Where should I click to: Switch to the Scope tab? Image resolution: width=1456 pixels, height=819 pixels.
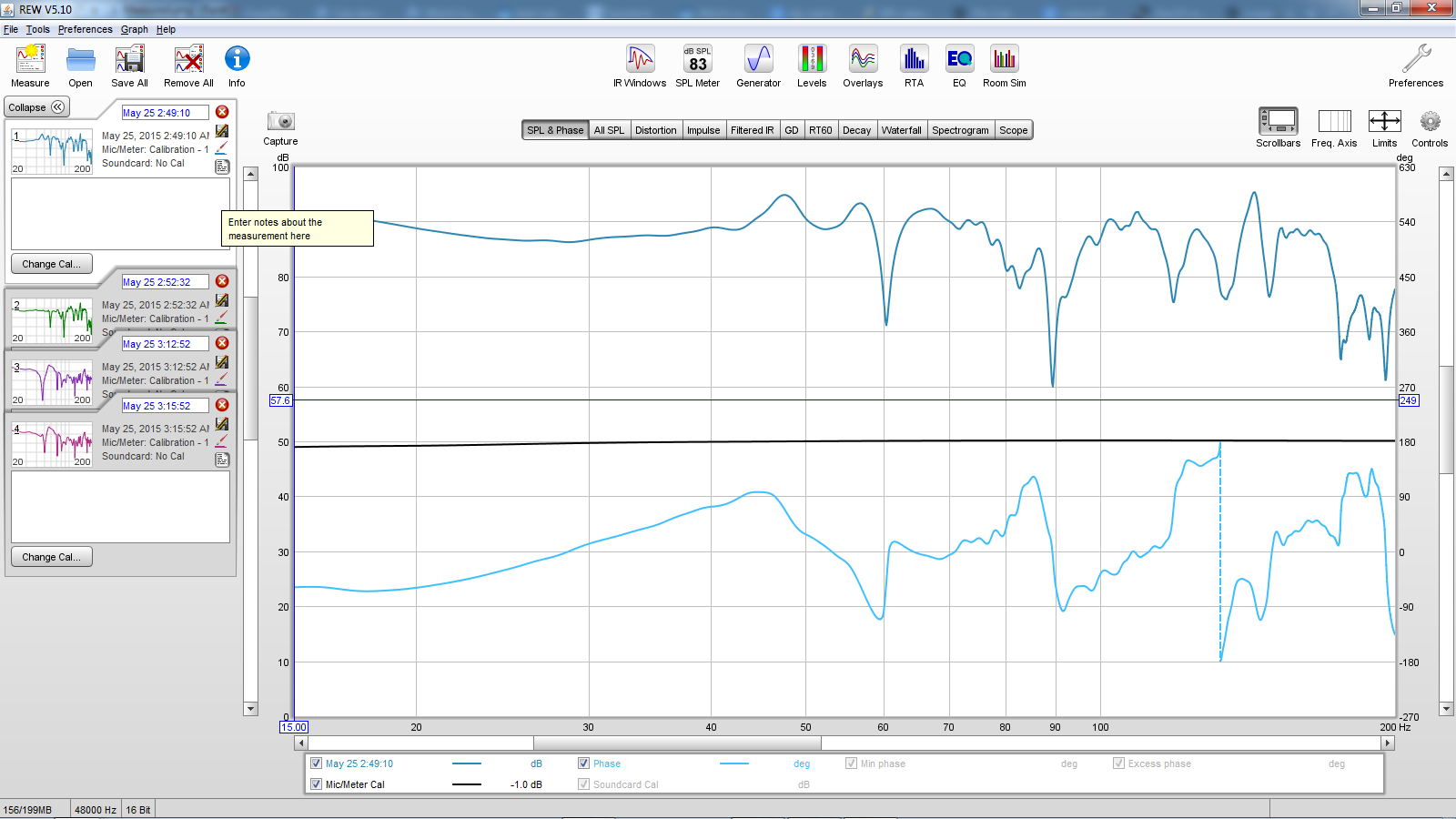click(x=1013, y=130)
